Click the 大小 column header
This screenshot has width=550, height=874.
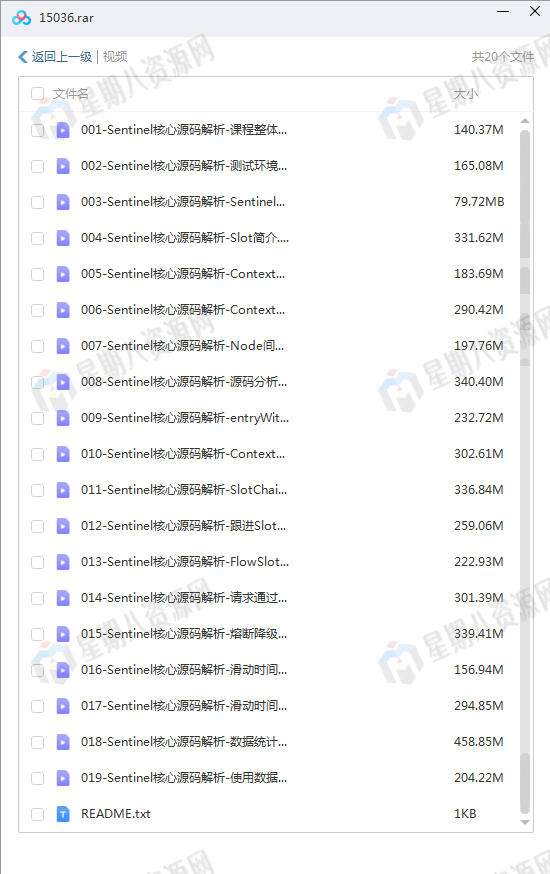click(466, 94)
